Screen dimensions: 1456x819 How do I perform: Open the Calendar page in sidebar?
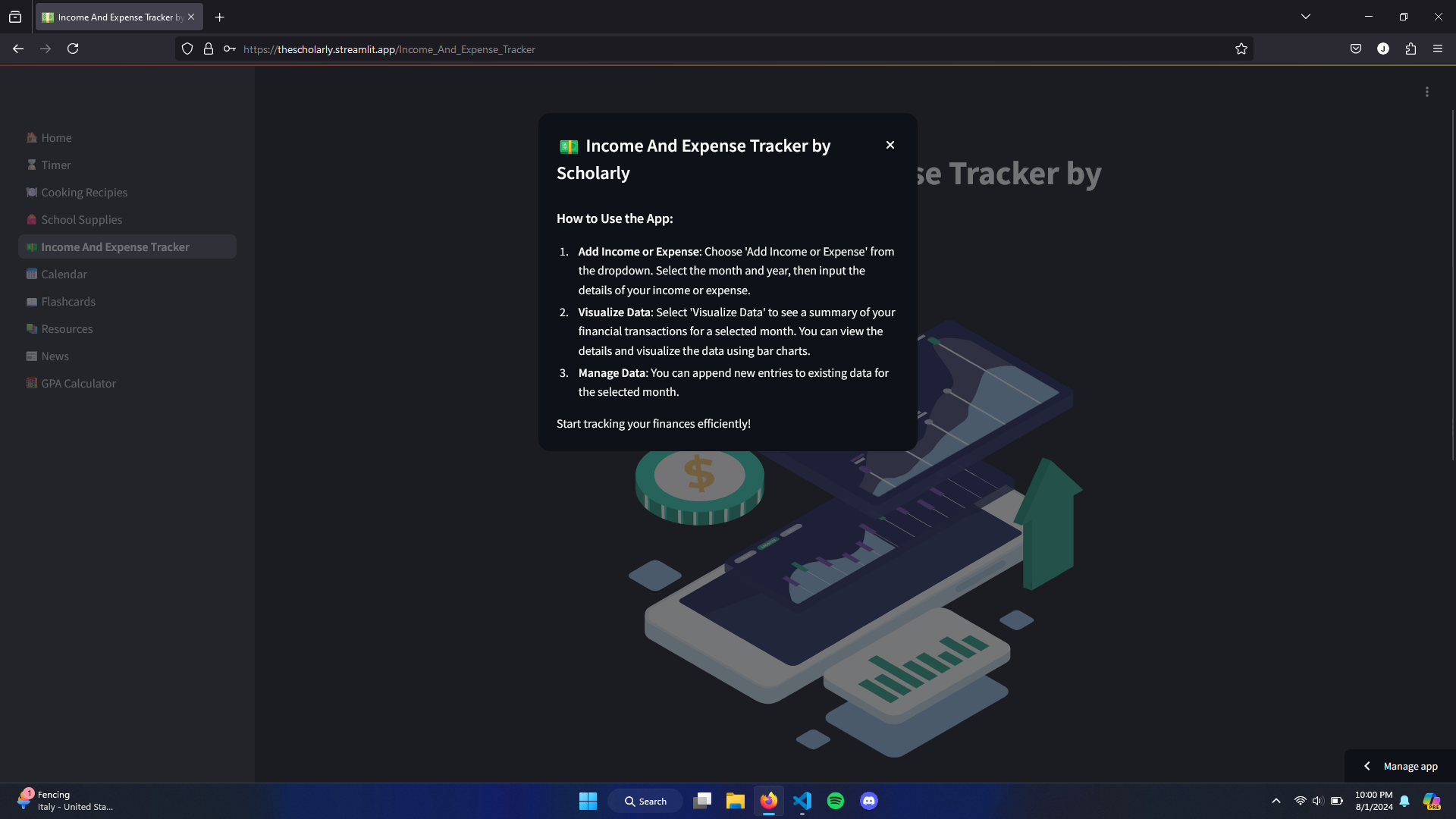coord(64,275)
